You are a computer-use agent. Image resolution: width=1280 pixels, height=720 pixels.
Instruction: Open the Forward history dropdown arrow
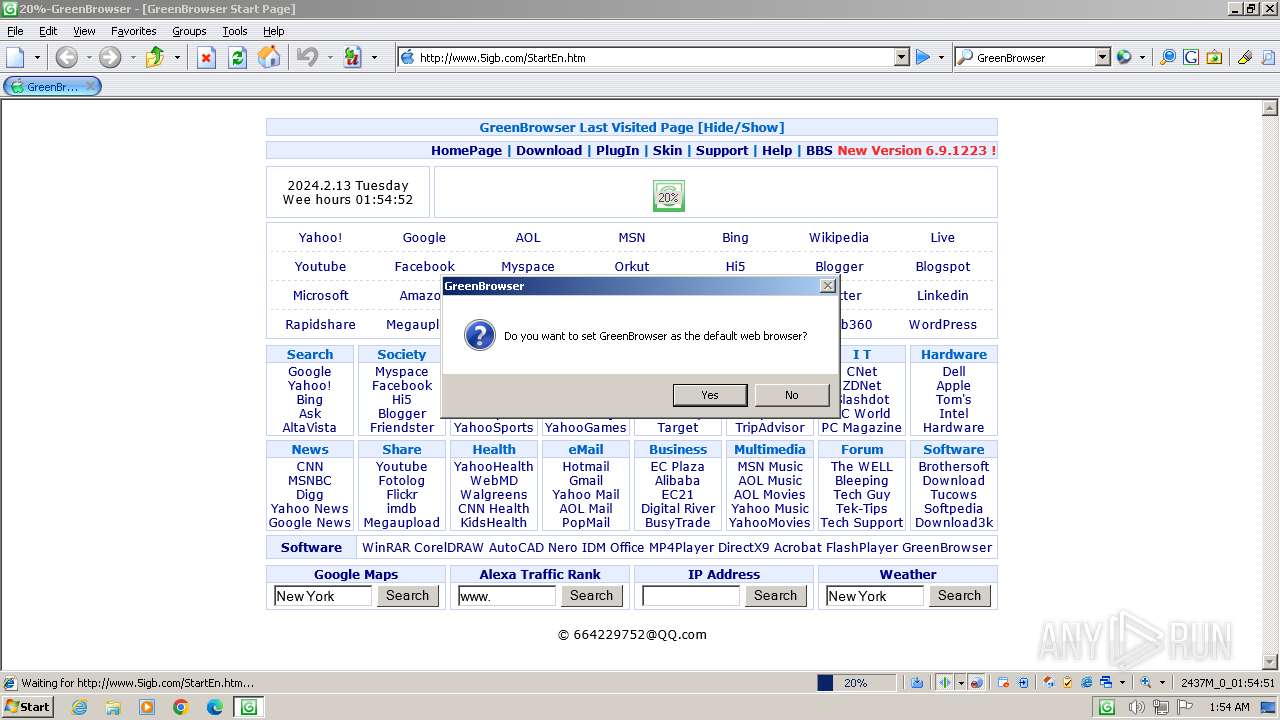[132, 57]
